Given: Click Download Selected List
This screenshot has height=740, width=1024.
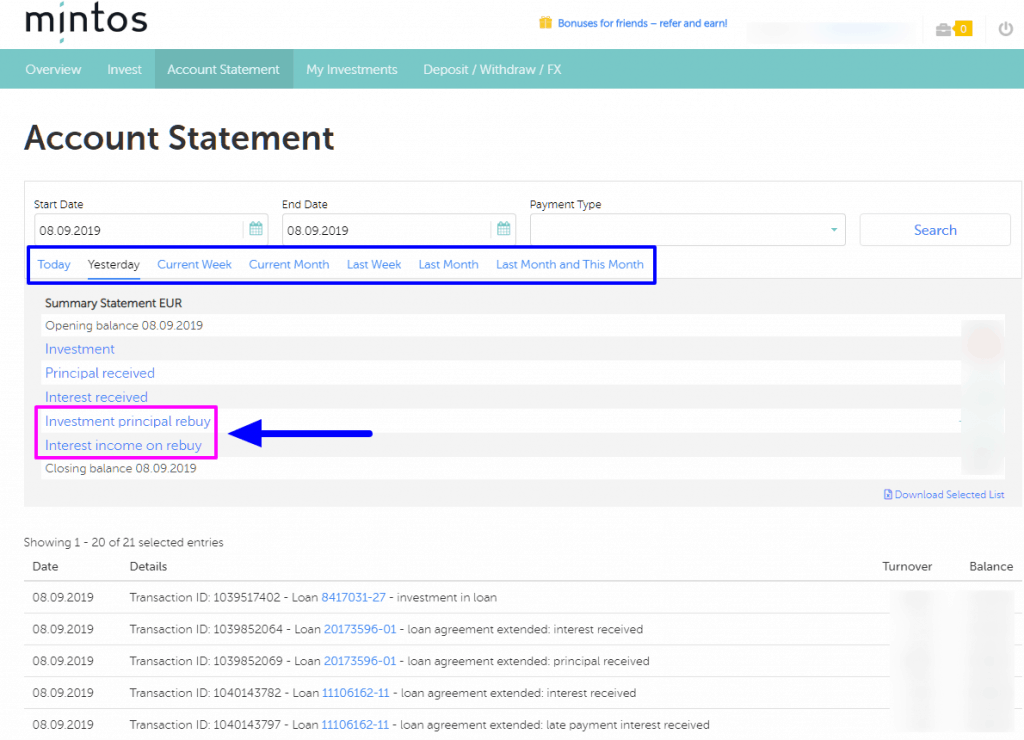Looking at the screenshot, I should click(949, 494).
